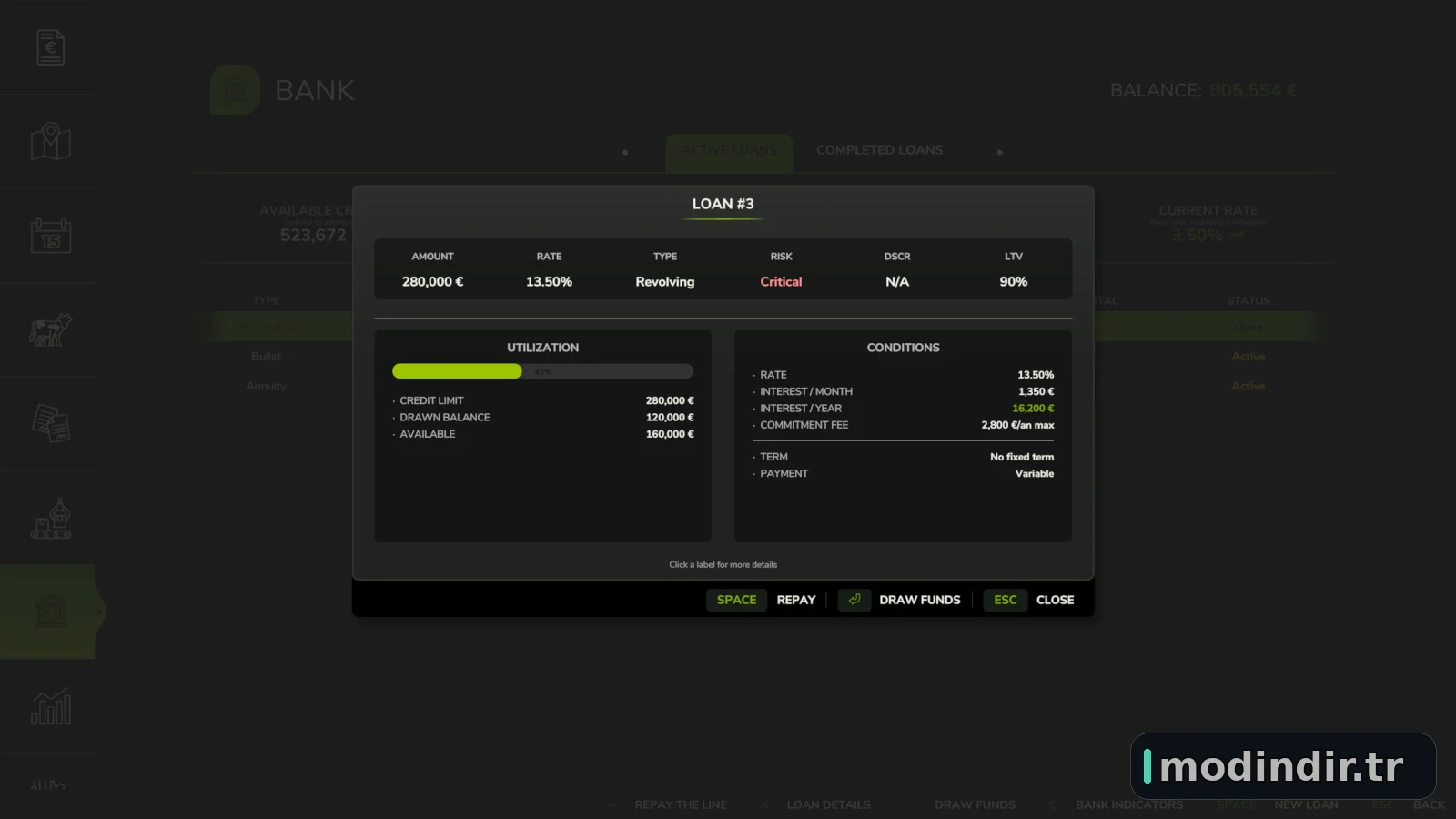Click the RATE header label in summary
The width and height of the screenshot is (1456, 819).
tap(549, 257)
